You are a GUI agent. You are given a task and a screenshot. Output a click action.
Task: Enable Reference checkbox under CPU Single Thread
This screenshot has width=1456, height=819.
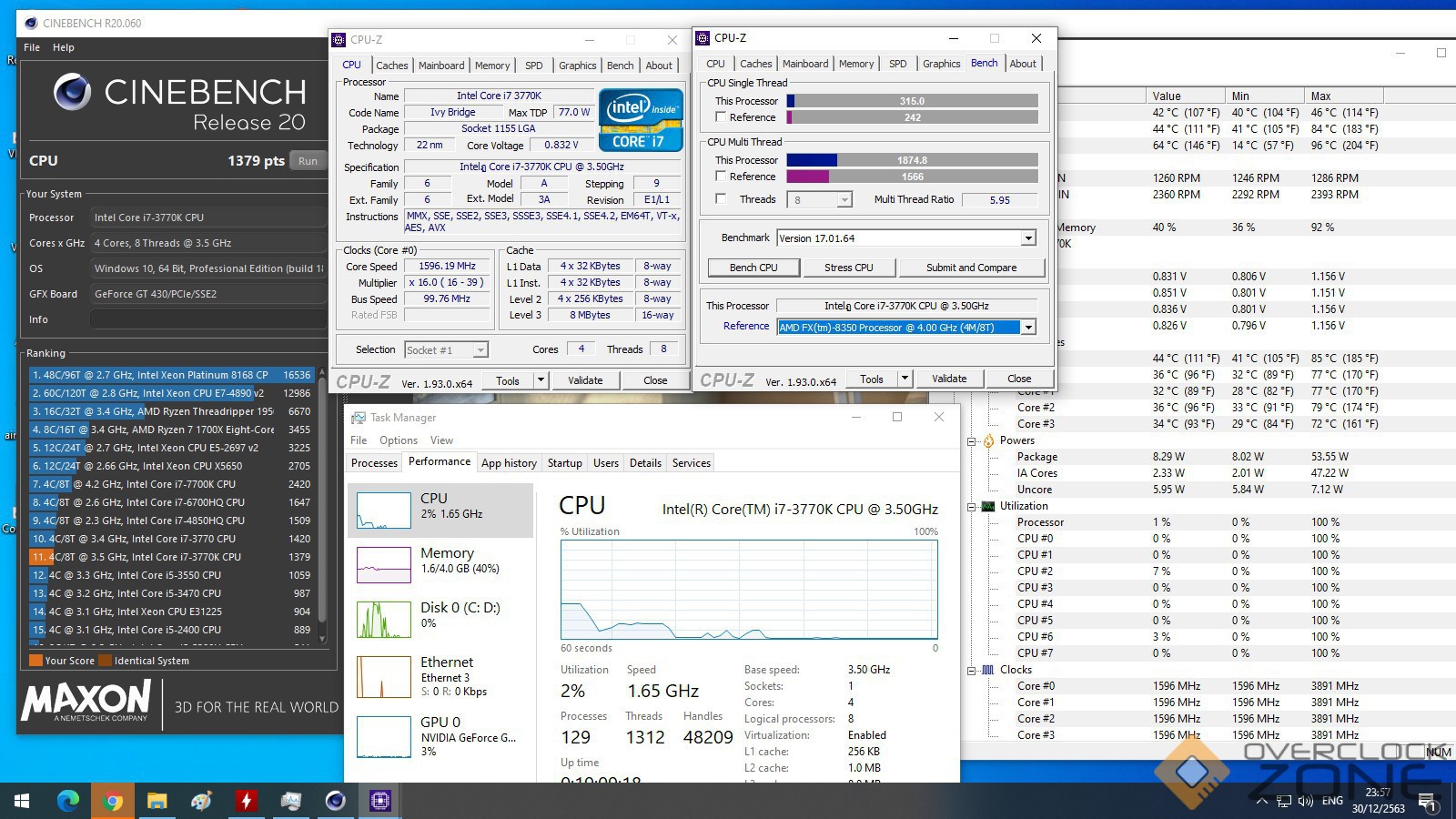(721, 117)
